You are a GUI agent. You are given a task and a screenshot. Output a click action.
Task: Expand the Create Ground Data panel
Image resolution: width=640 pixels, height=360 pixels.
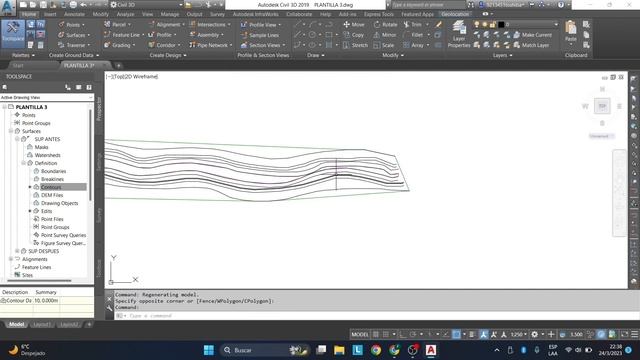74,55
